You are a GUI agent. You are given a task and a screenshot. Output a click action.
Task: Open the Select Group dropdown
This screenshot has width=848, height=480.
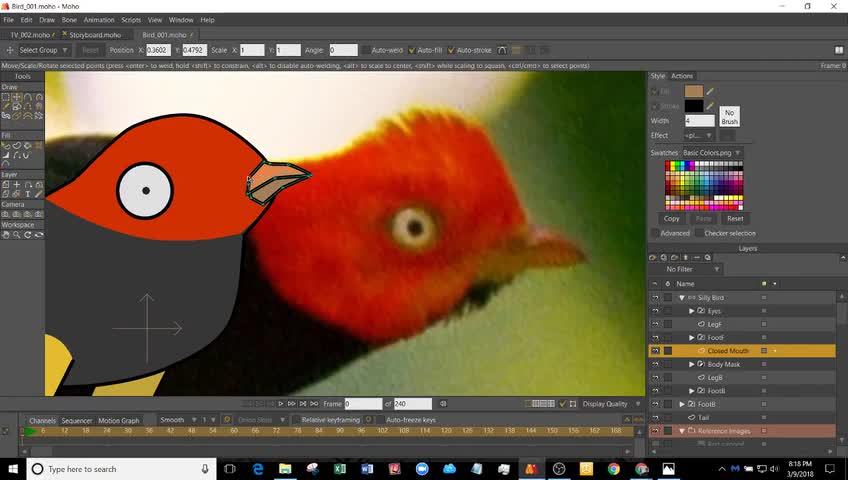[x=43, y=50]
